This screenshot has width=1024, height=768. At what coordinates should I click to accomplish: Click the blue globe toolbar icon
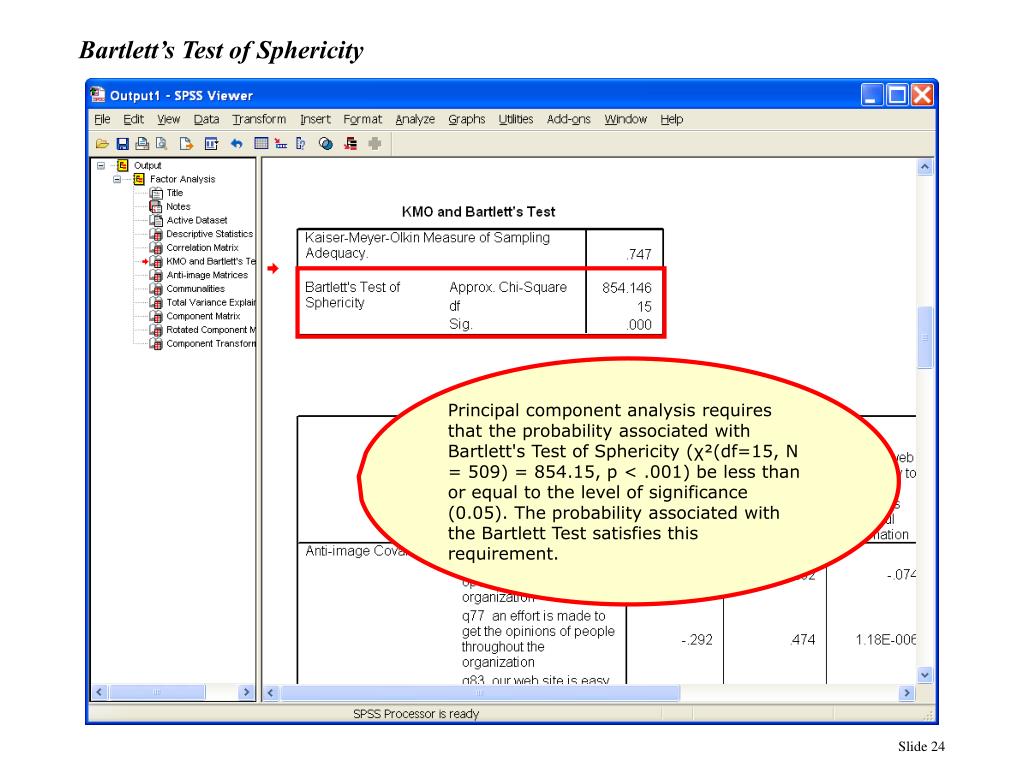(325, 144)
